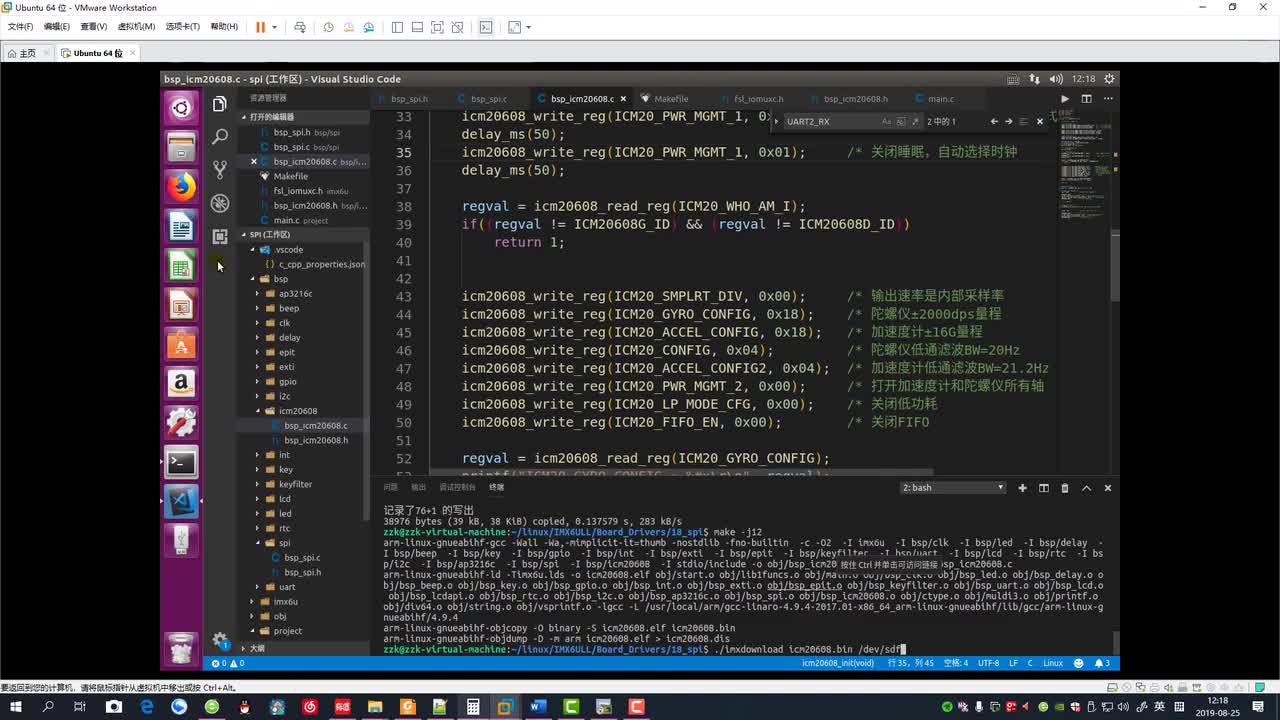Open VMware power options dropdown arrow

(274, 27)
